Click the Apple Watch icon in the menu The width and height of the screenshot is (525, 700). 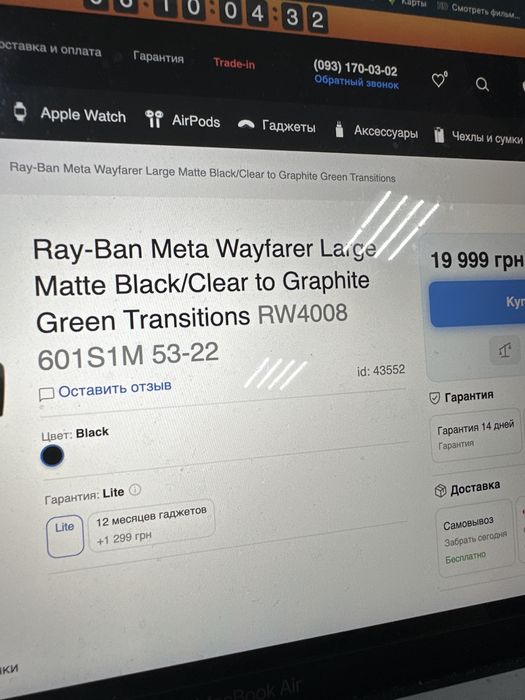[x=20, y=112]
